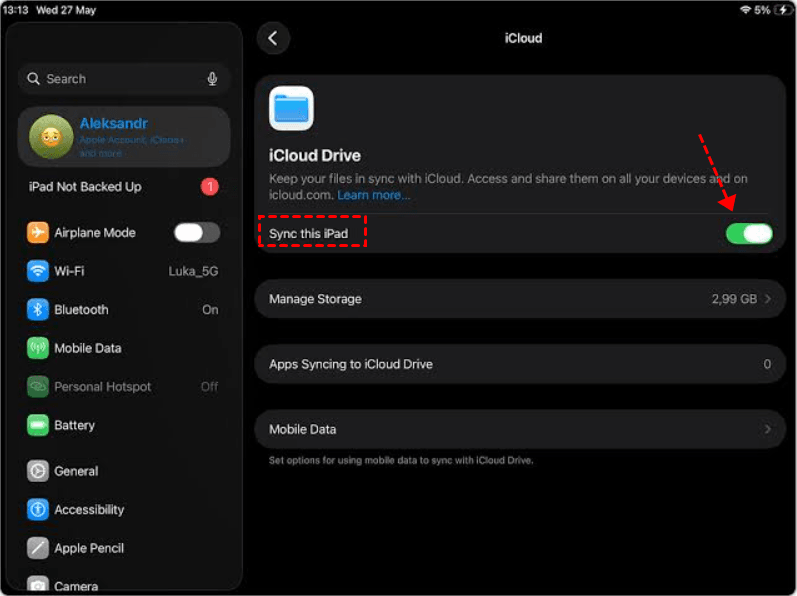This screenshot has width=797, height=596.
Task: Tap the Airplane Mode icon
Action: pos(38,233)
